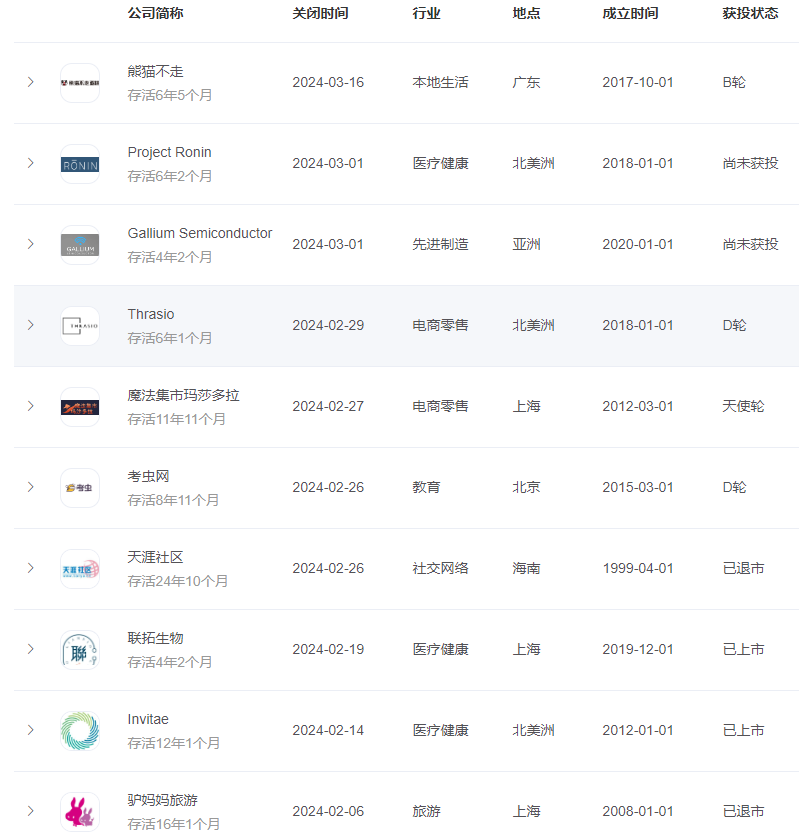Open the 魔法集市玛莎多拉 company name

(183, 395)
